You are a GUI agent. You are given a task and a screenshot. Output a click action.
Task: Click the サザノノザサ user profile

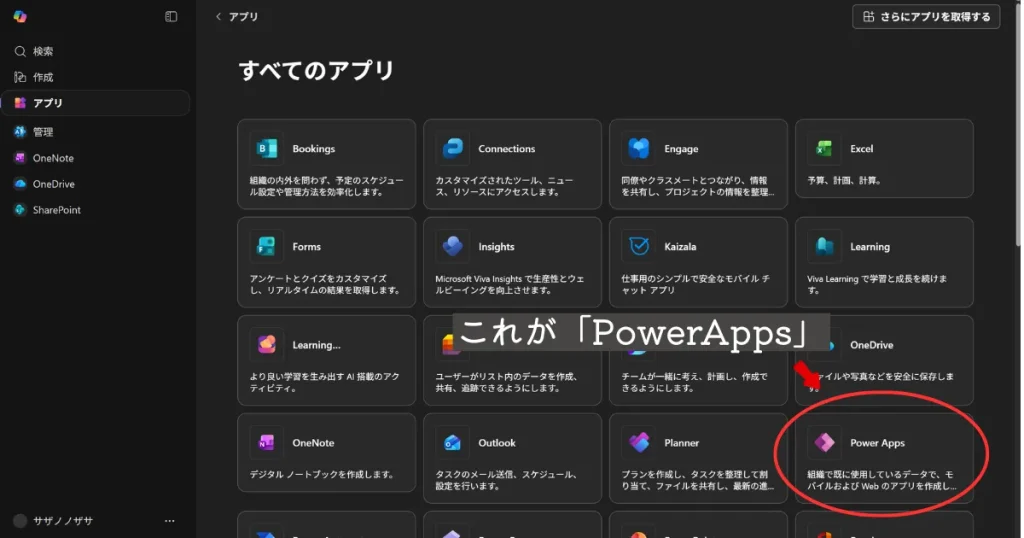pos(60,521)
